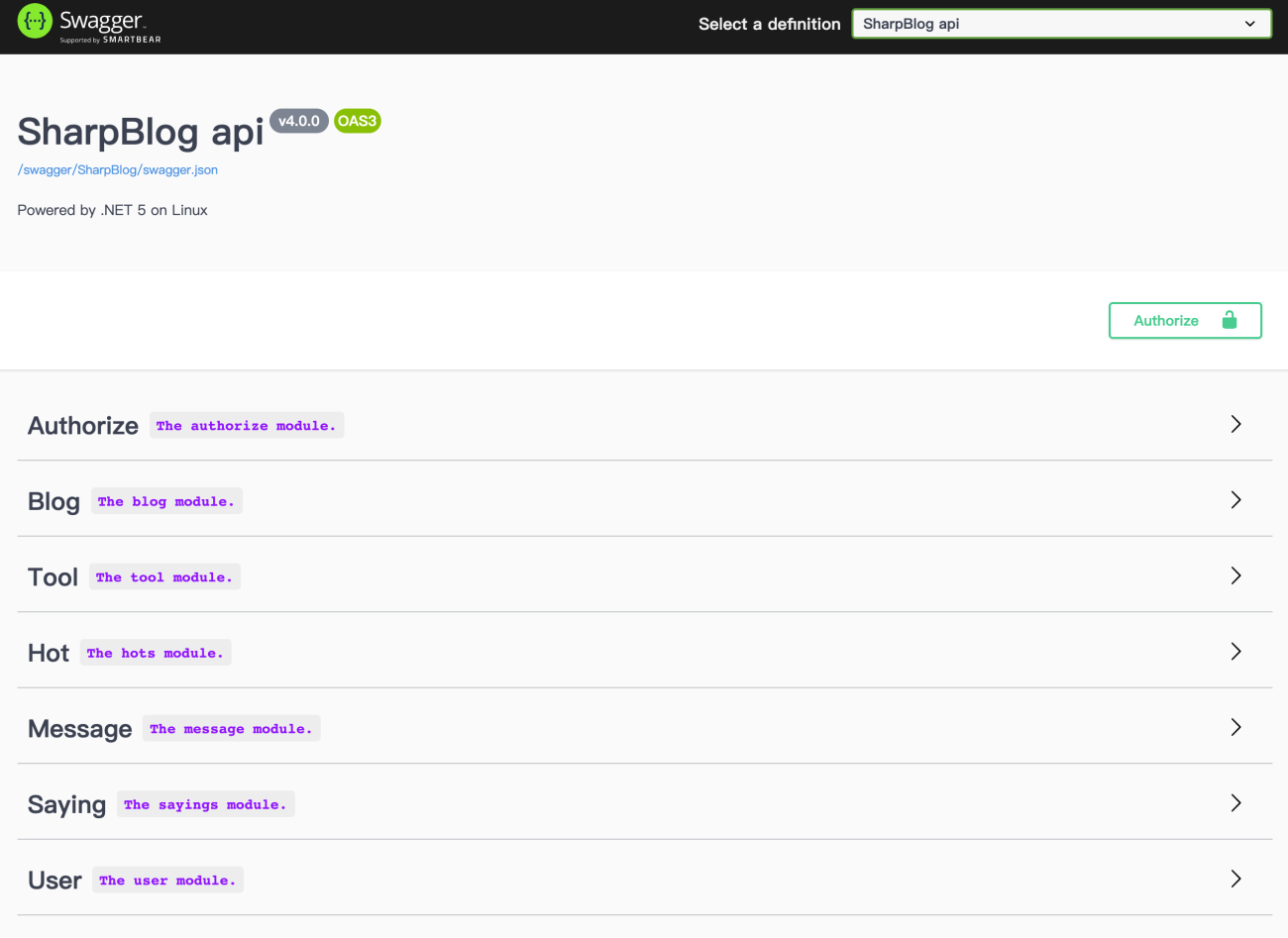Click the Hot module heading
This screenshot has height=938, width=1288.
(x=49, y=654)
